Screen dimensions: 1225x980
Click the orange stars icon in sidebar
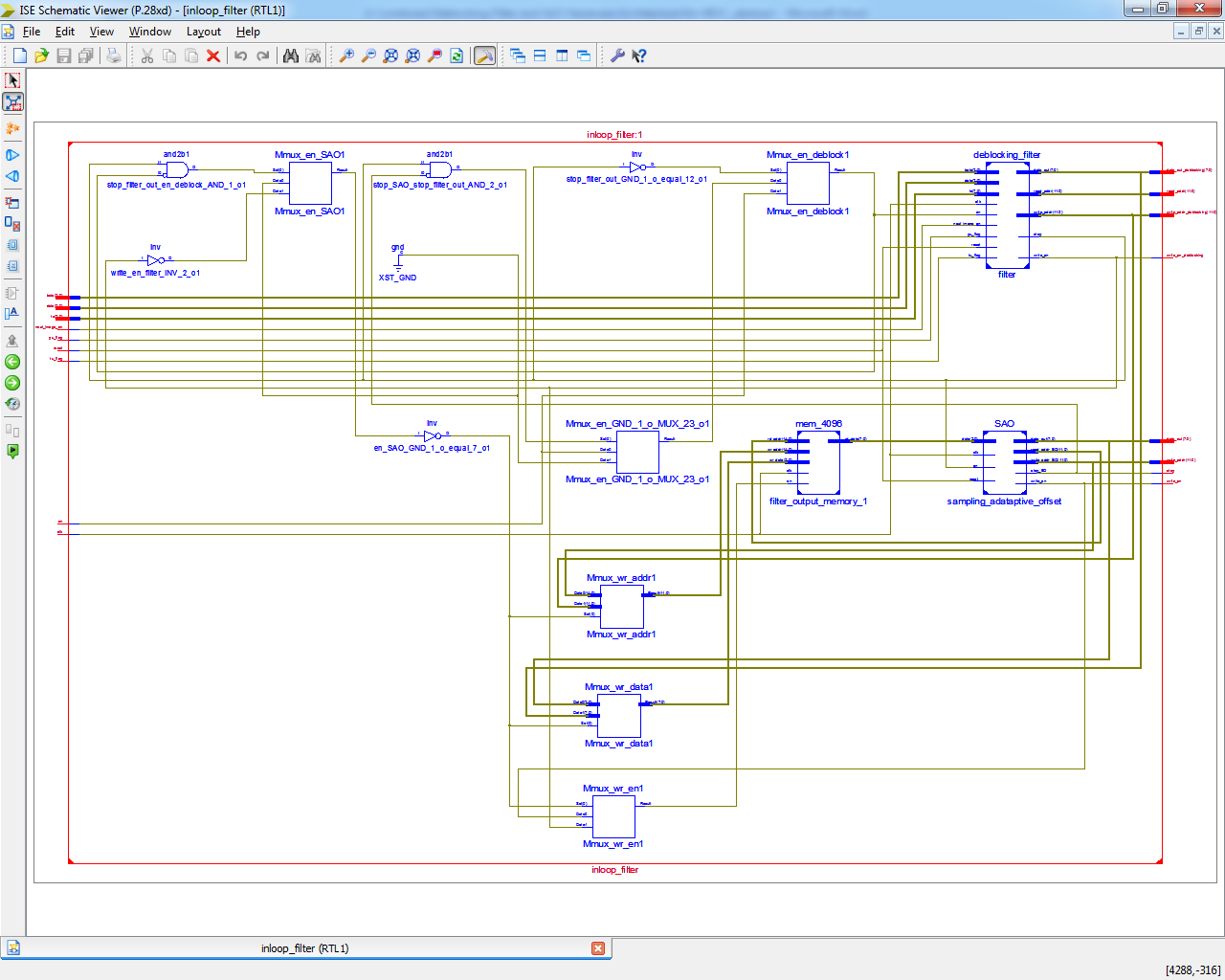pyautogui.click(x=12, y=128)
